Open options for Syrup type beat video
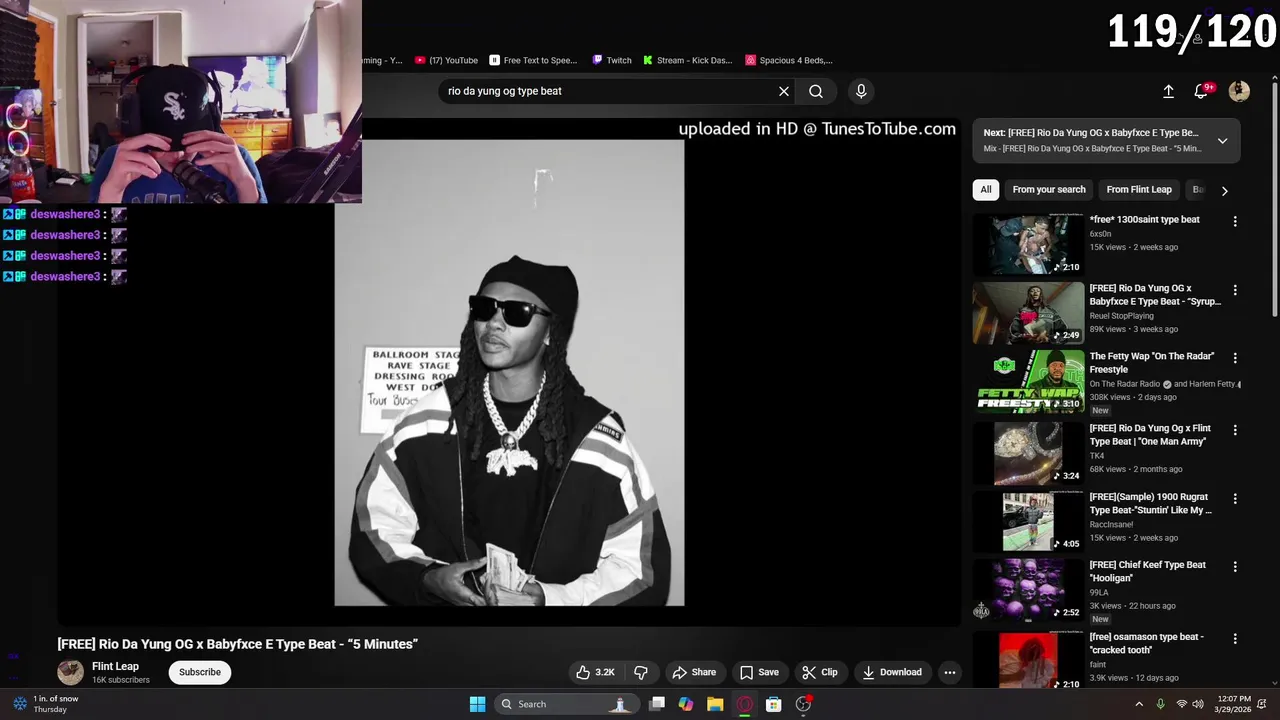This screenshot has width=1280, height=720. (1235, 290)
